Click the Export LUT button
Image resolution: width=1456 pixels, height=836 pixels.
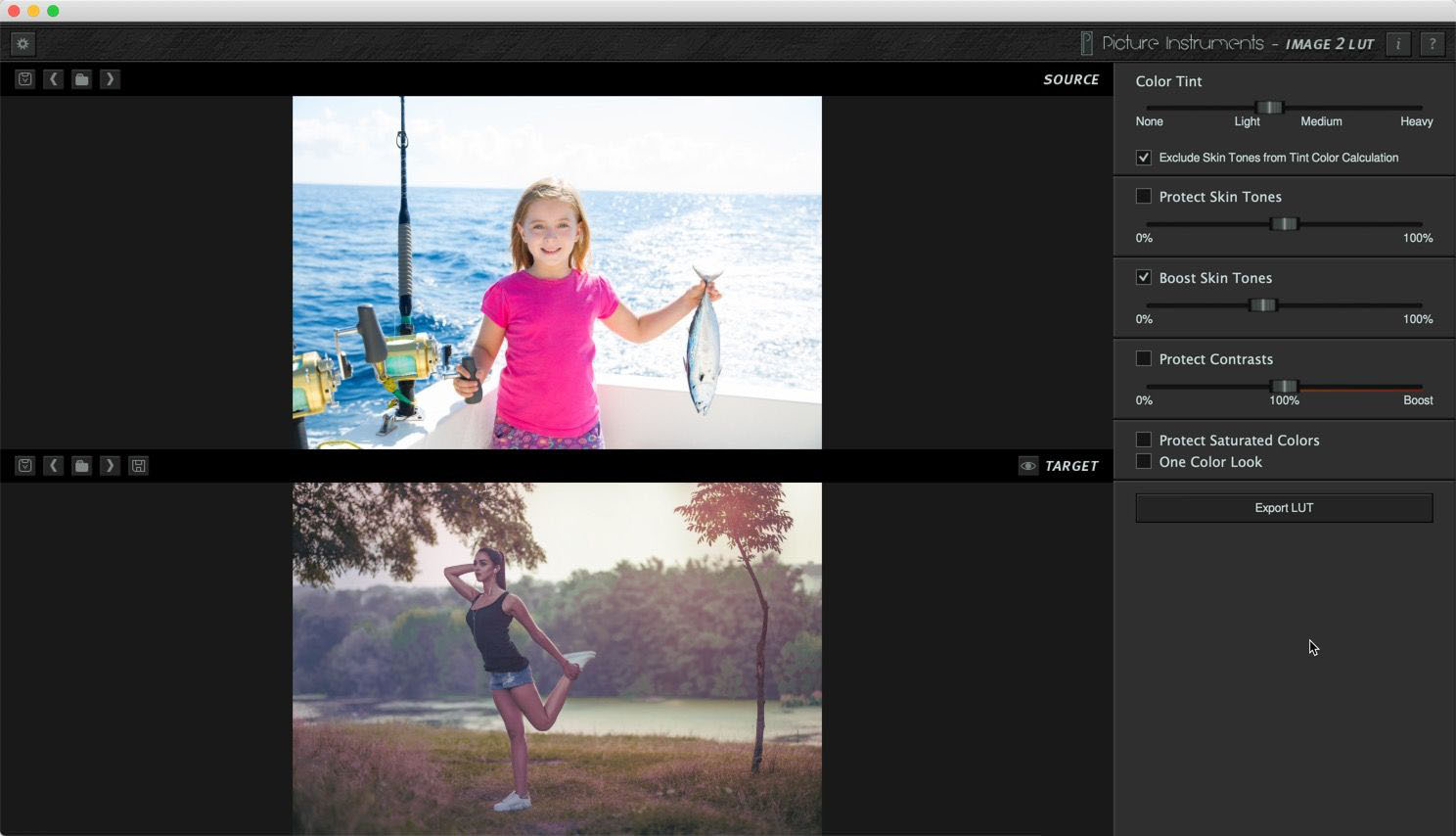pyautogui.click(x=1284, y=508)
